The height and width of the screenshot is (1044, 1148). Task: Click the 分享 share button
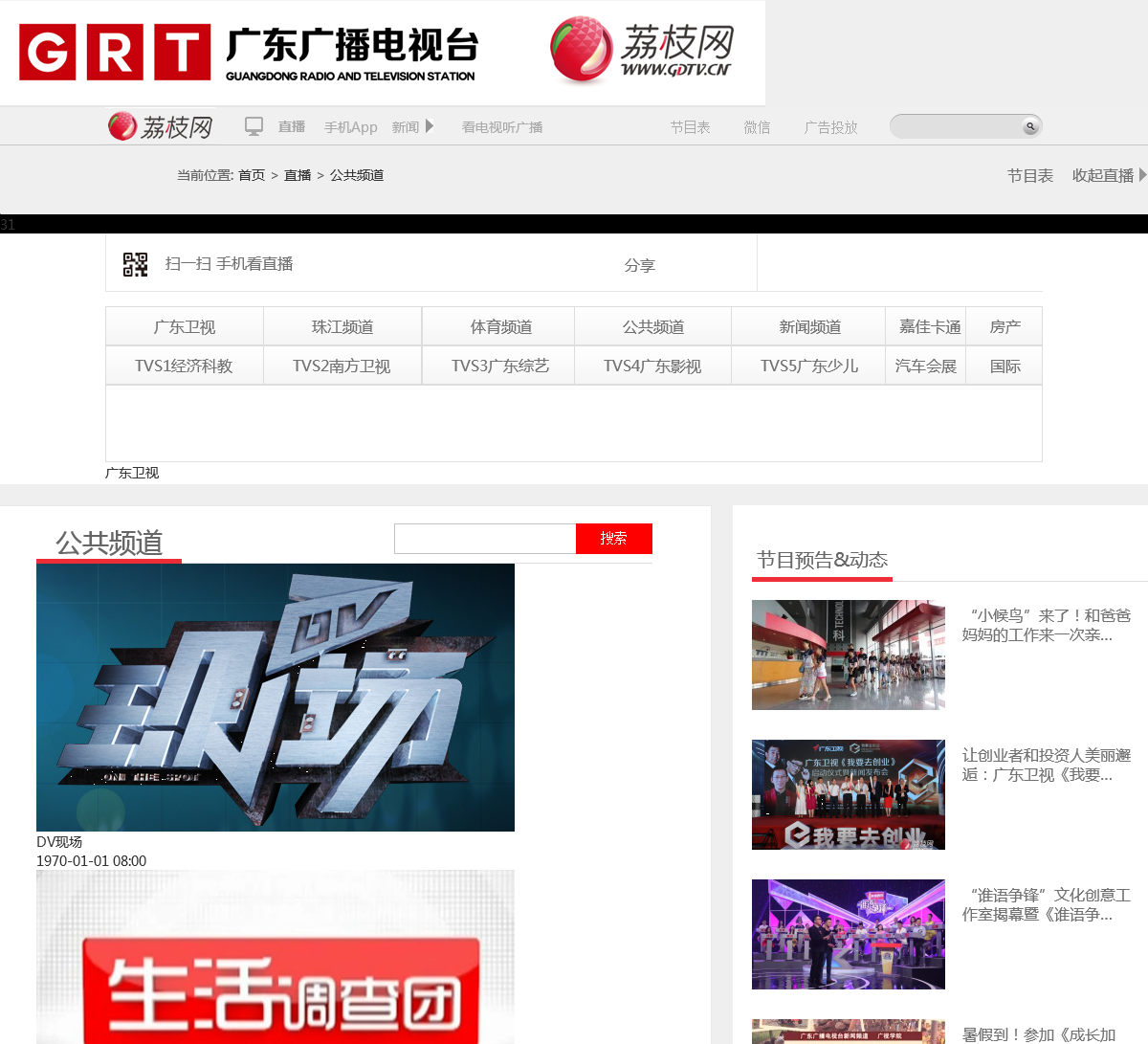click(x=640, y=265)
